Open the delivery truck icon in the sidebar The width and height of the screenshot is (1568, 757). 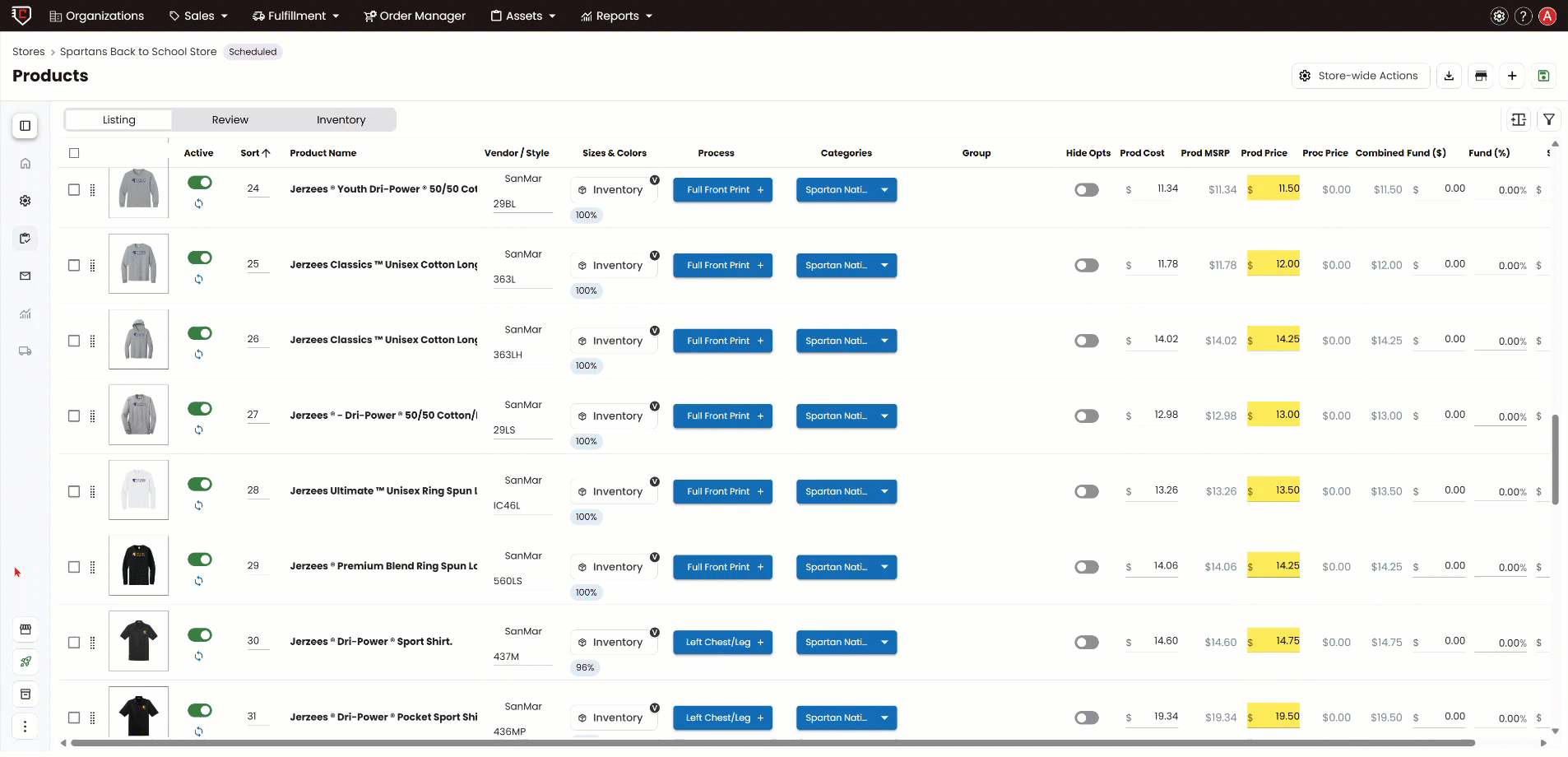click(26, 351)
